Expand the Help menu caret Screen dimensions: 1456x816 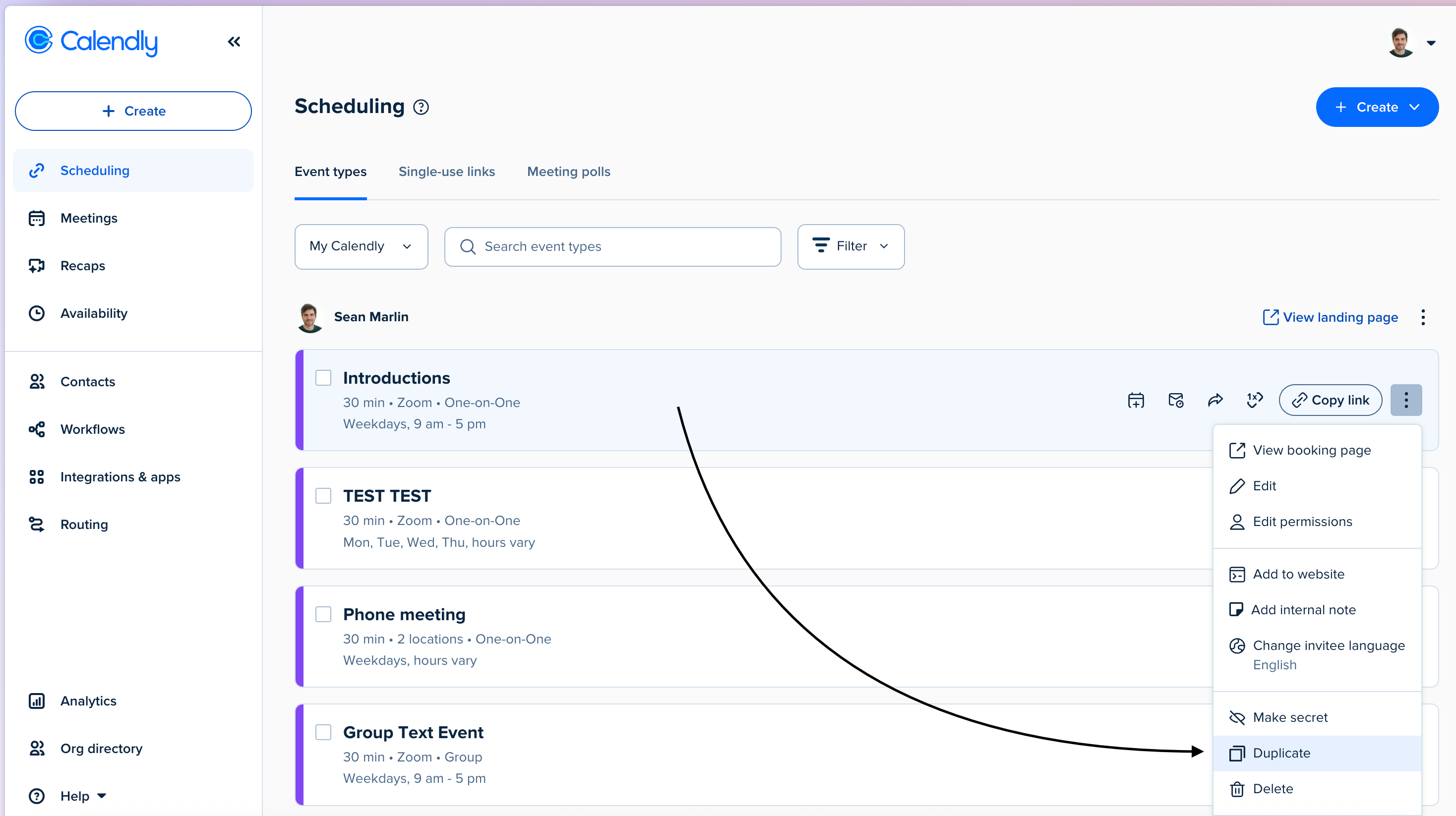pos(102,796)
